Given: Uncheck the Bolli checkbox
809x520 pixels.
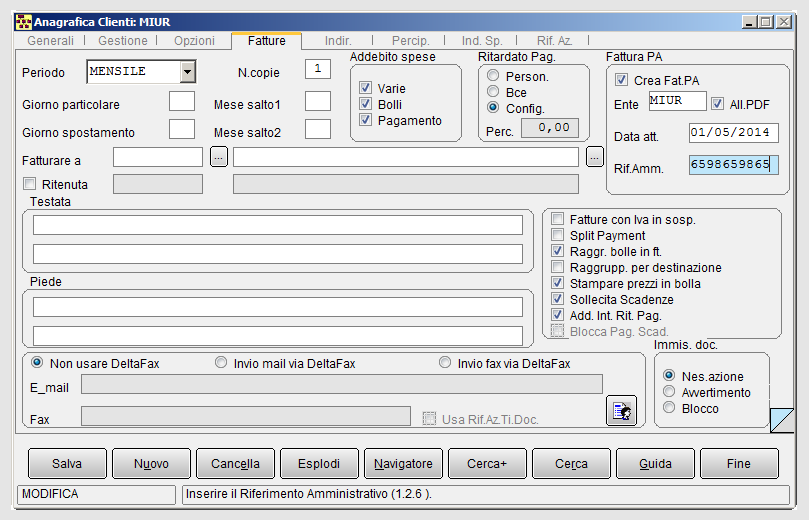Looking at the screenshot, I should click(365, 104).
